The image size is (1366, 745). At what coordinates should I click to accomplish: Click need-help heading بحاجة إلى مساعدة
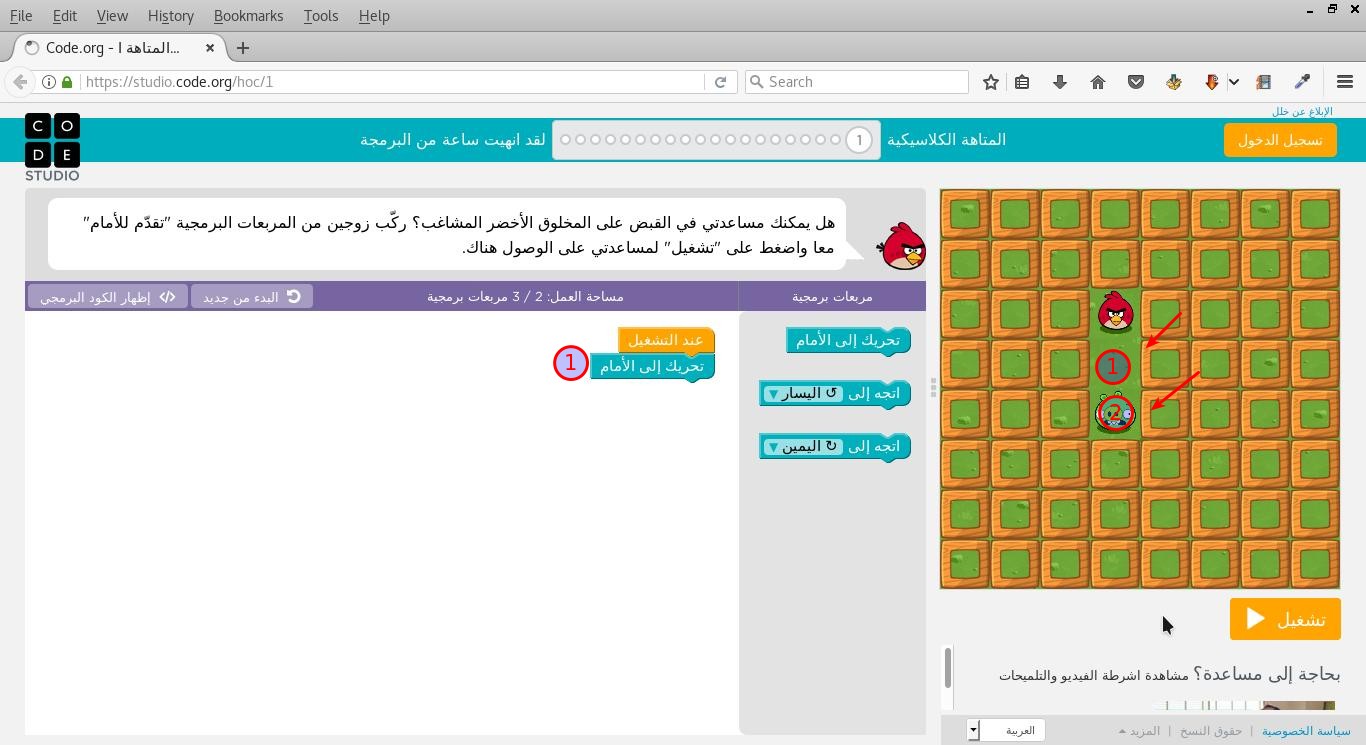(1267, 674)
